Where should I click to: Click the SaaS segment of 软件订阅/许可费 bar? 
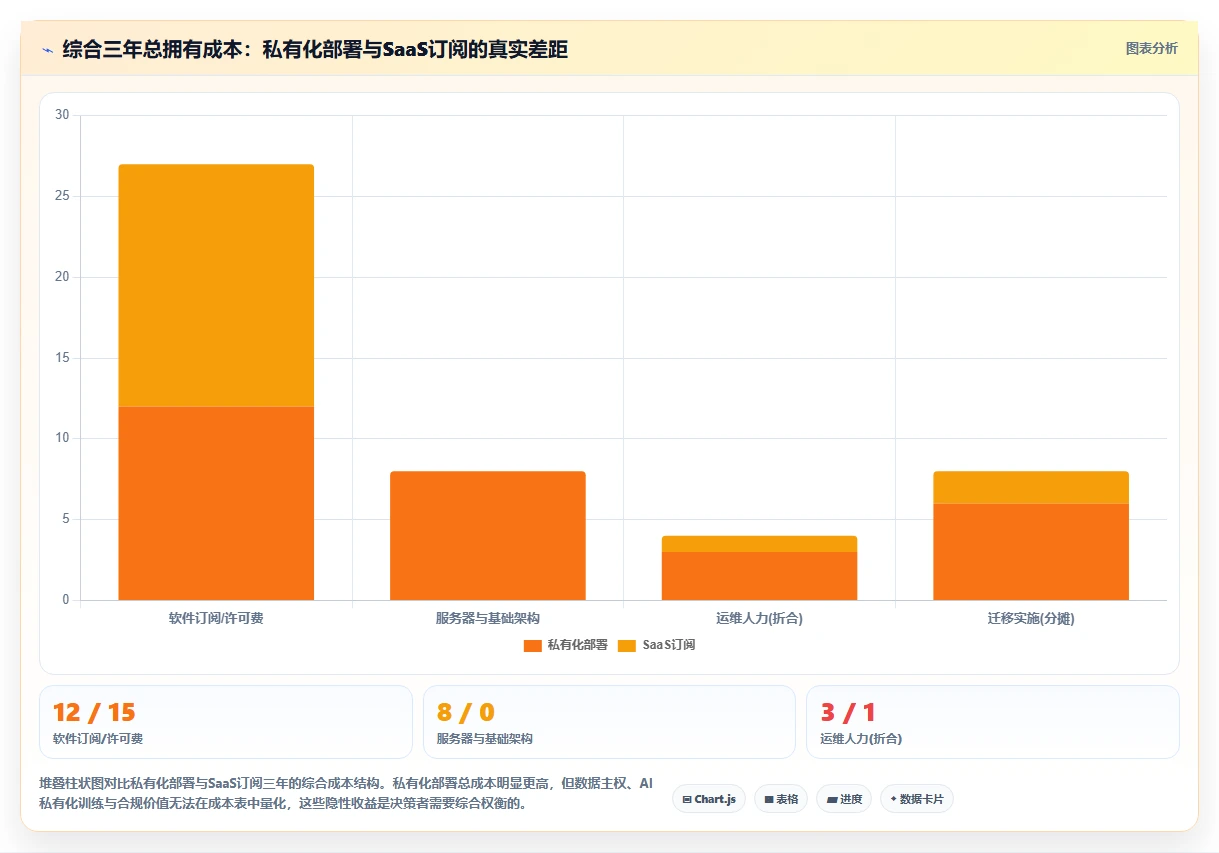[x=216, y=285]
